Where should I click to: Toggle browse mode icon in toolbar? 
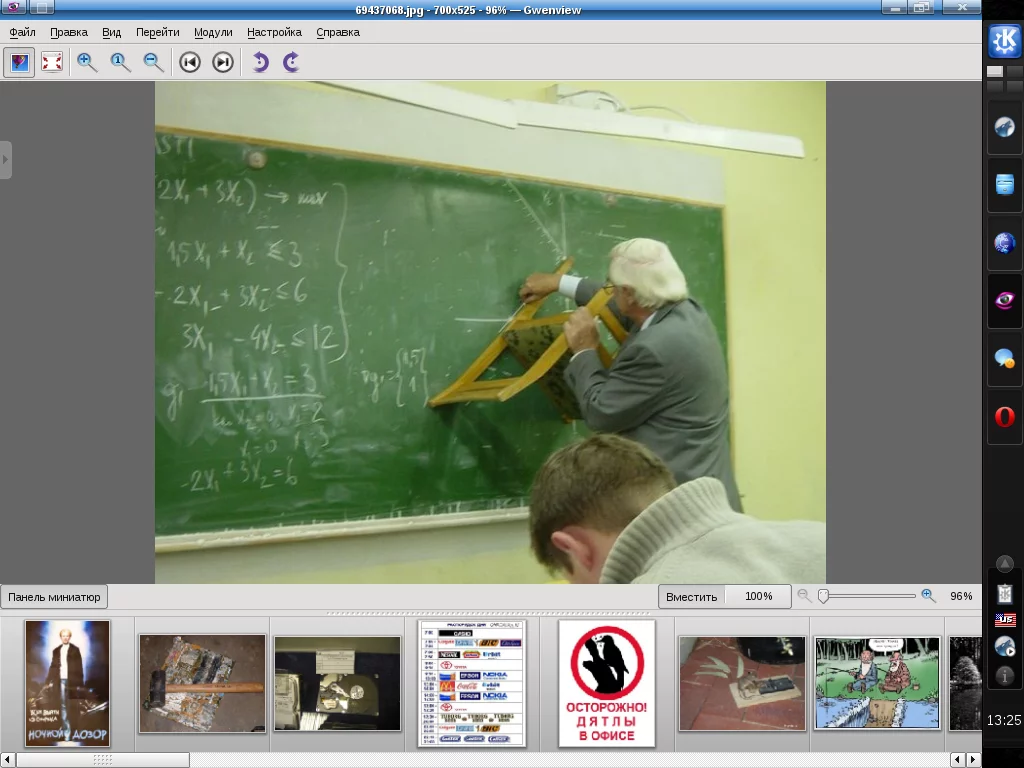click(x=19, y=62)
